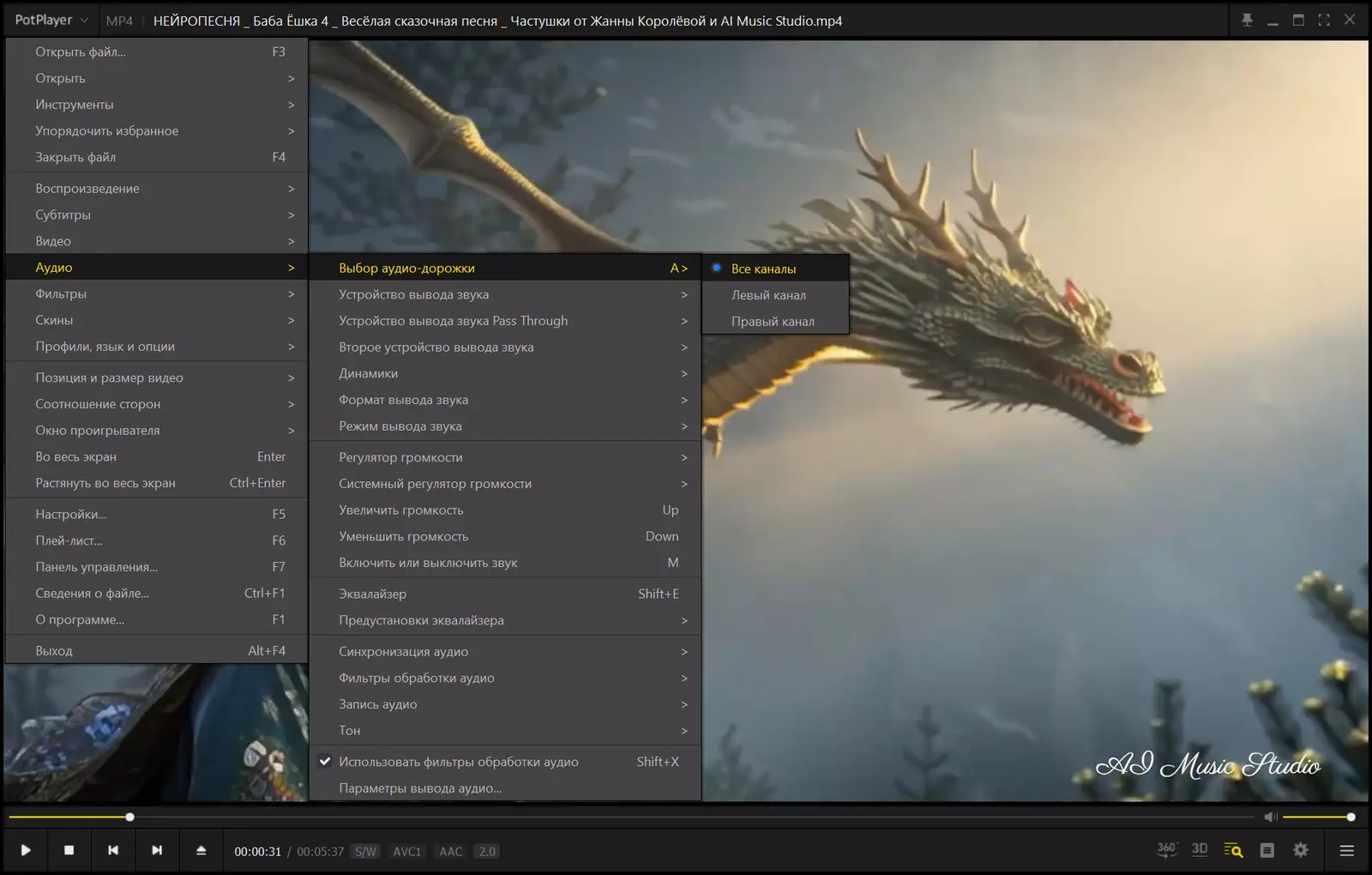This screenshot has height=875, width=1372.
Task: Click the AAC audio codec label
Action: pyautogui.click(x=451, y=851)
